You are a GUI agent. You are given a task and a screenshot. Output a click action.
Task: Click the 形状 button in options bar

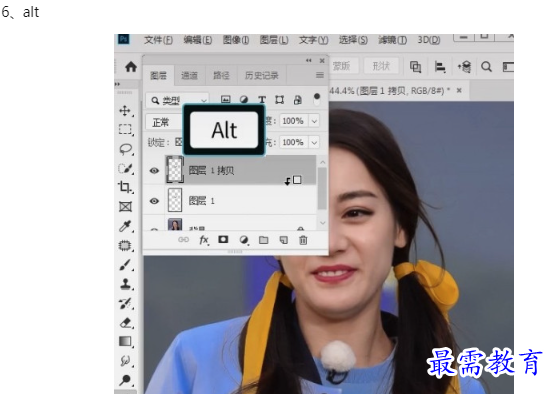[x=381, y=66]
